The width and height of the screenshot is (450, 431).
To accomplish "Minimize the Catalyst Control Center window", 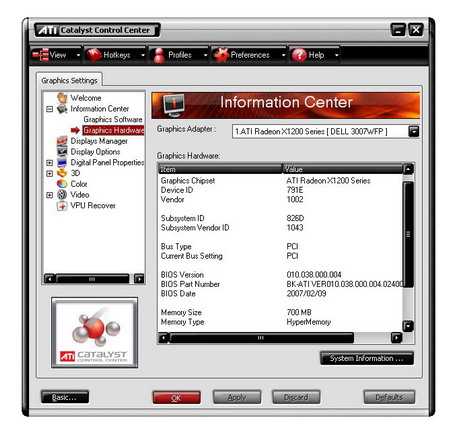I will [x=398, y=30].
